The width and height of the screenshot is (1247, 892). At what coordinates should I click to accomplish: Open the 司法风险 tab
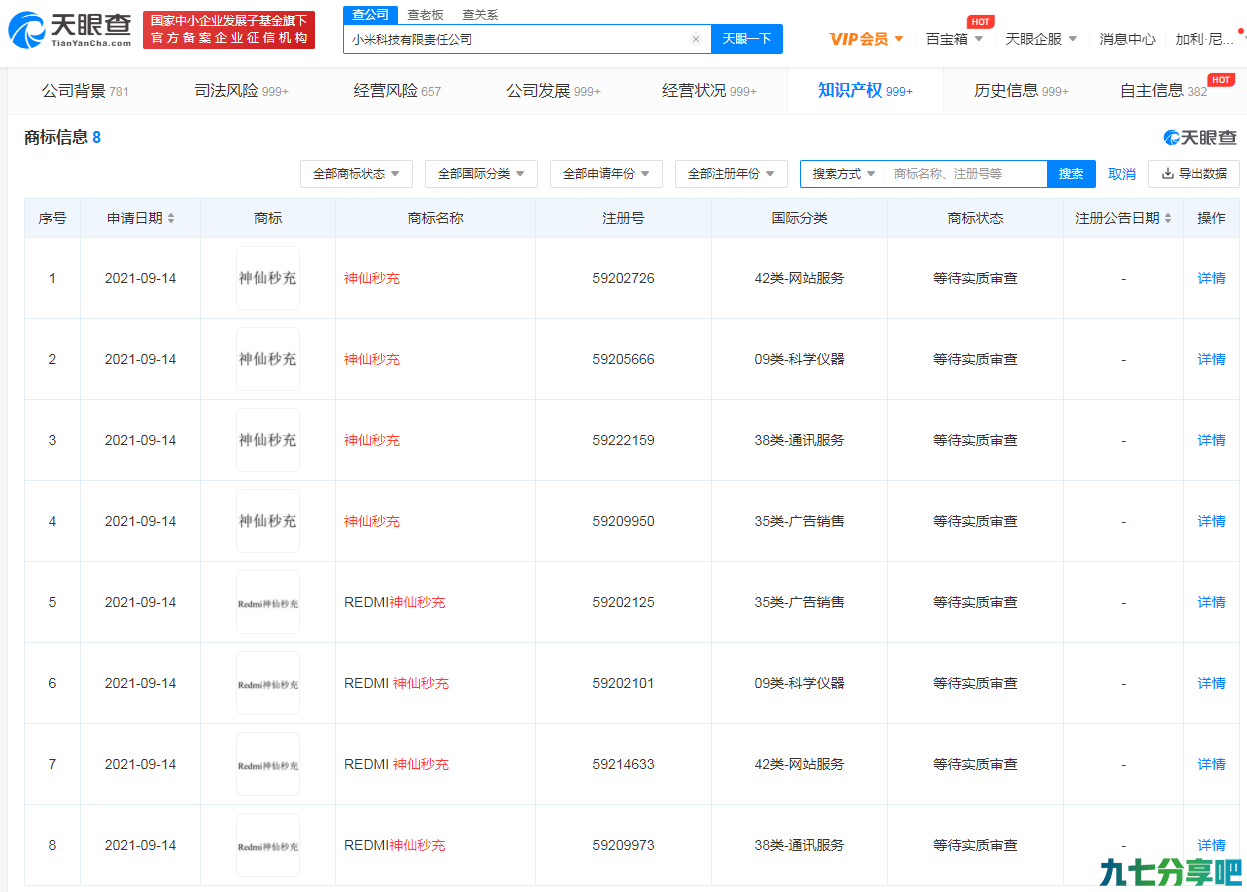point(241,91)
